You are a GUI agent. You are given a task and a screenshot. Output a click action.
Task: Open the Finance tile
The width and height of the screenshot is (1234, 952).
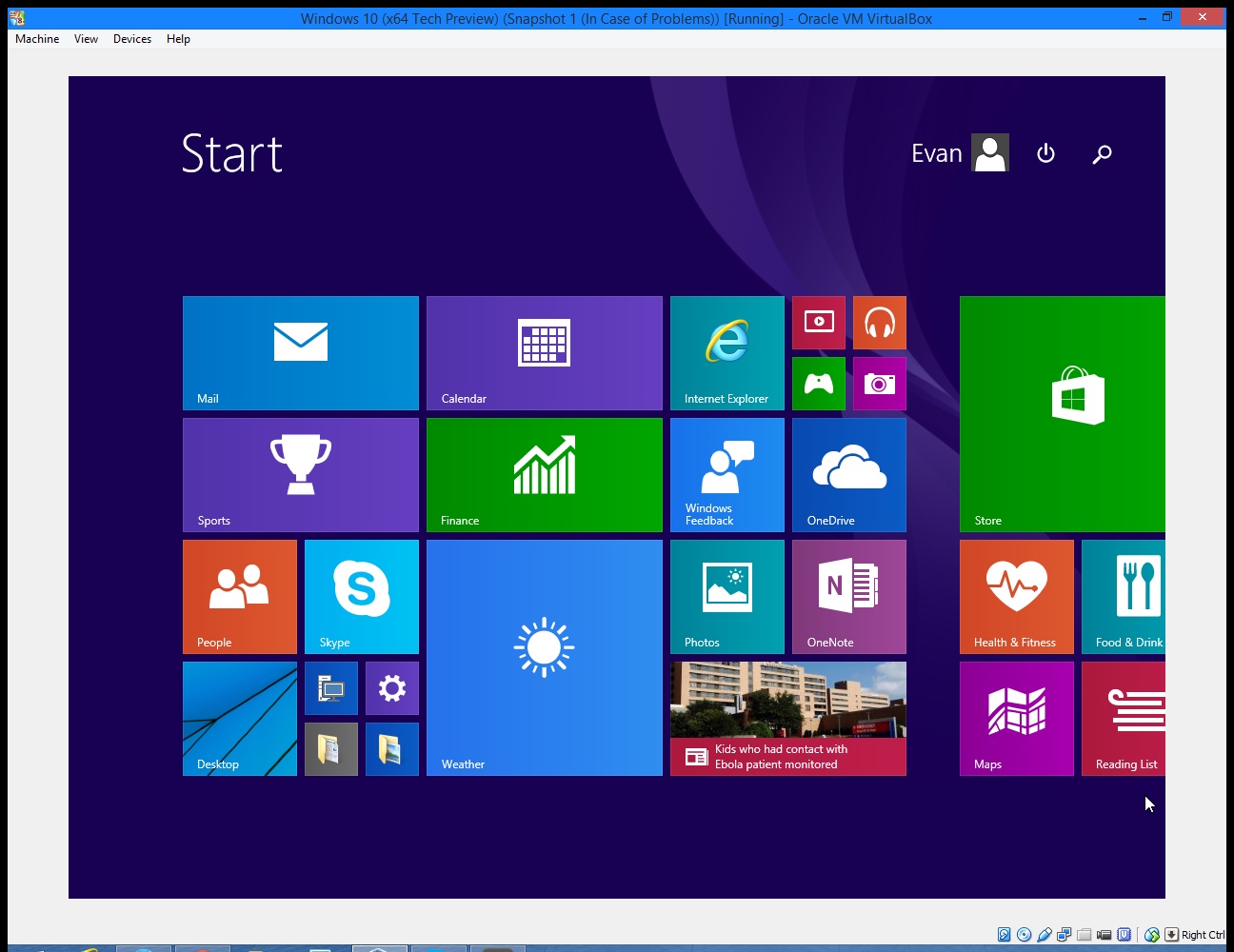pyautogui.click(x=545, y=475)
